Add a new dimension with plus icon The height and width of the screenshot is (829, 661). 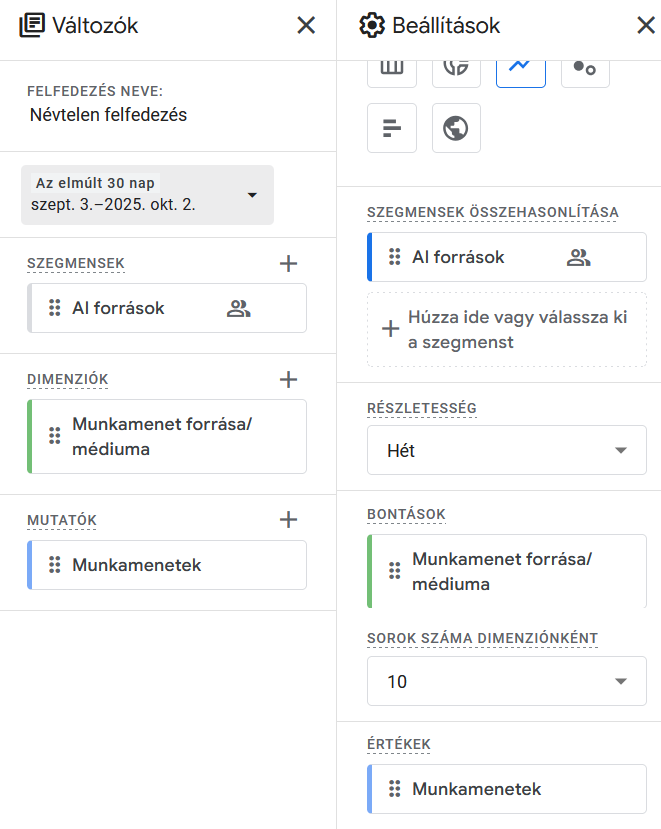(x=288, y=380)
